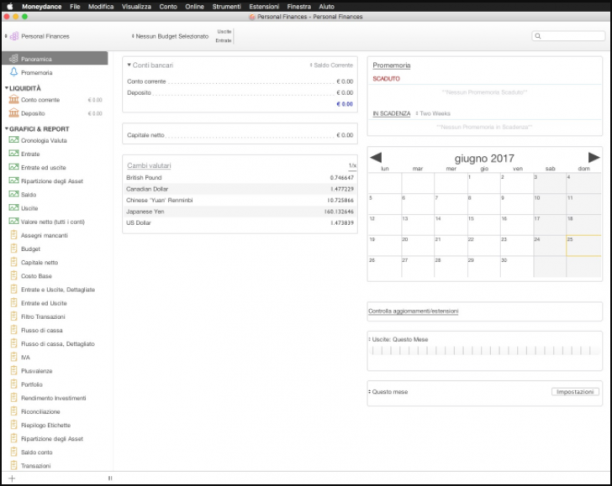Image resolution: width=612 pixels, height=486 pixels.
Task: Open the Strumenti menu
Action: pos(226,6)
